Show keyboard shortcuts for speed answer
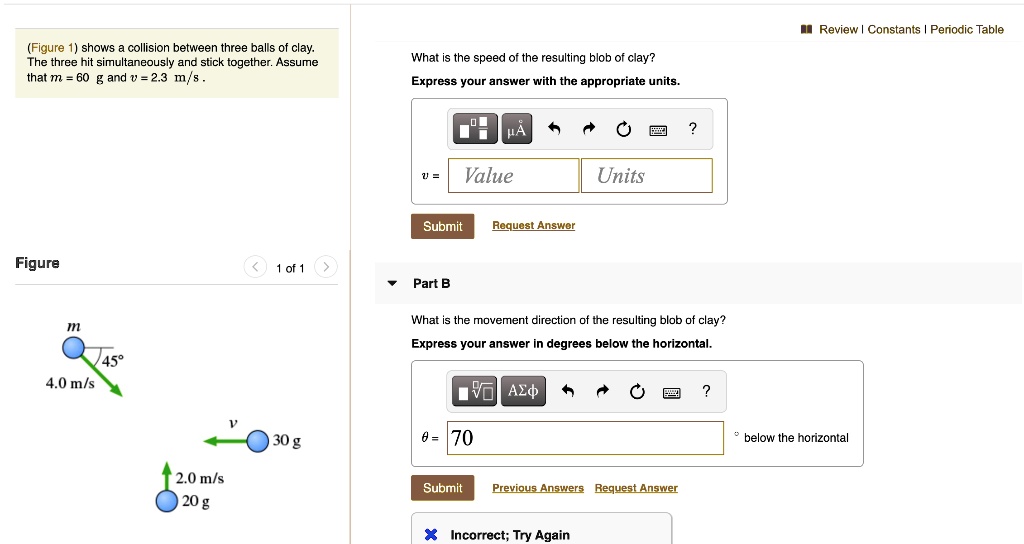 tap(658, 130)
